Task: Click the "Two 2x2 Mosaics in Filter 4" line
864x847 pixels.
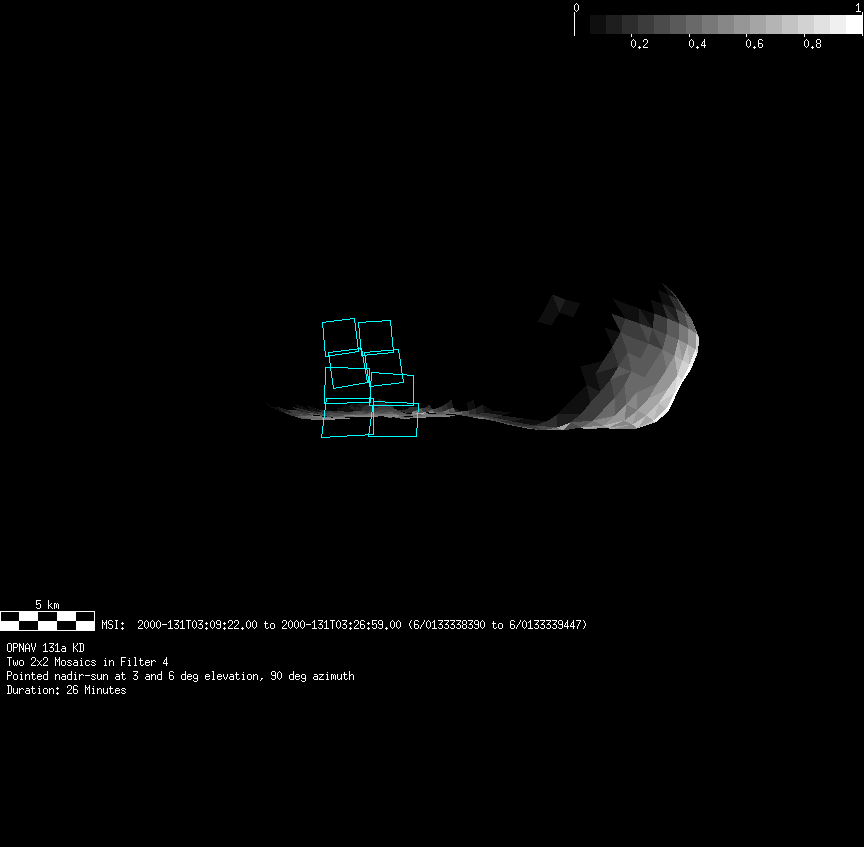Action: 87,662
